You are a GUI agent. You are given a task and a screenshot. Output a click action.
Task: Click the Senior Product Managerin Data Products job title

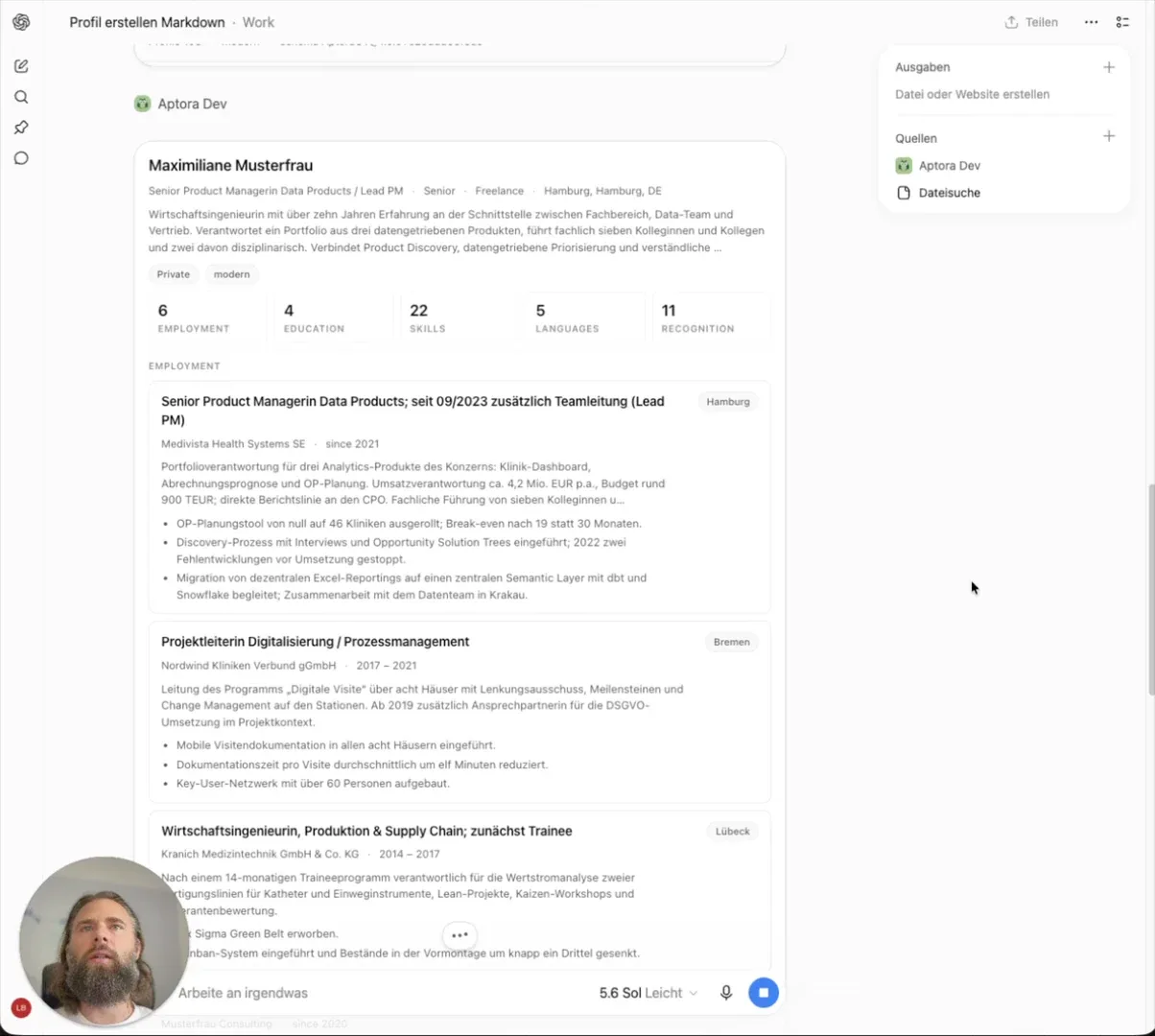[412, 411]
